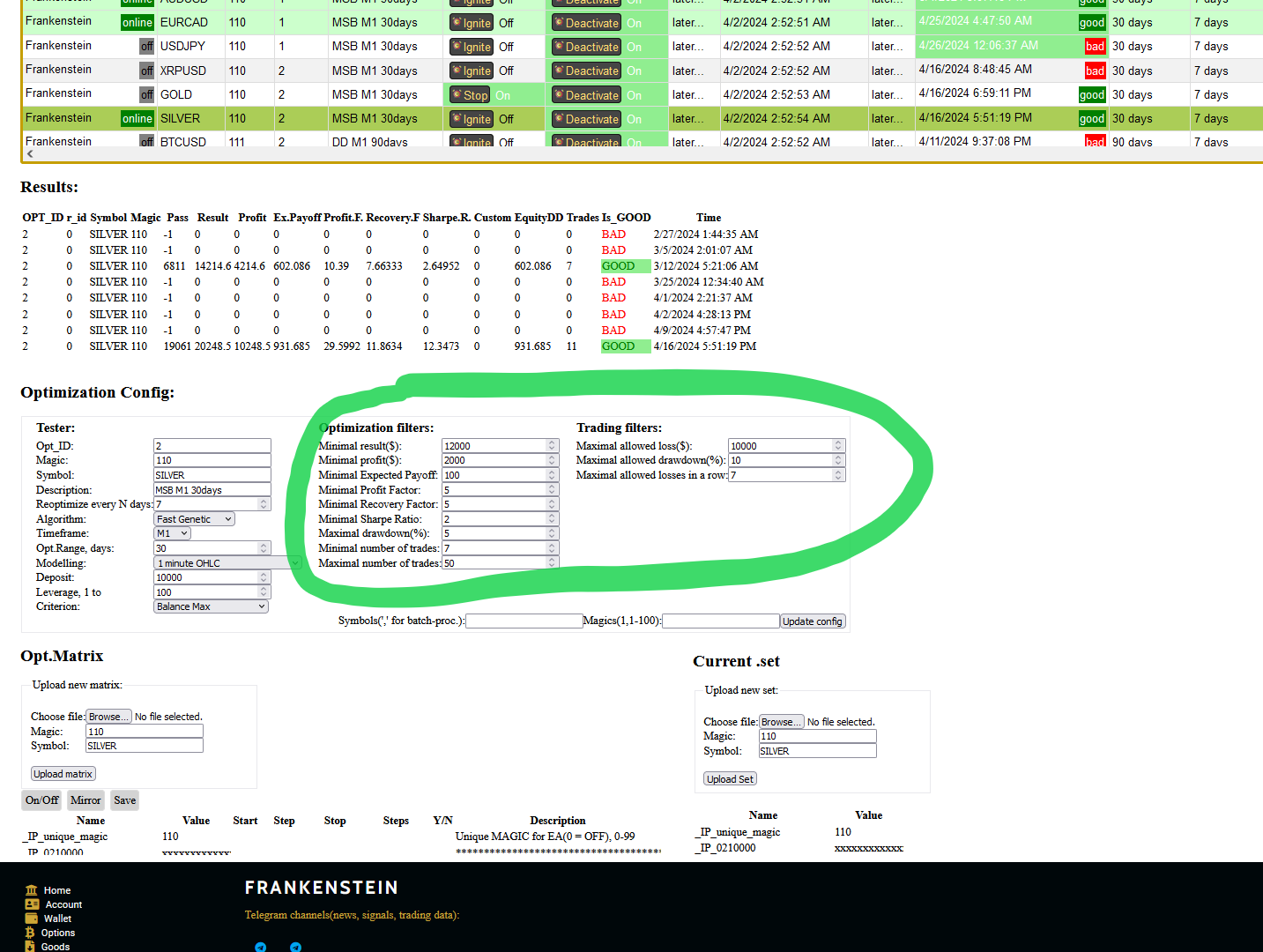The width and height of the screenshot is (1263, 952).
Task: Click the Update config button
Action: (x=813, y=621)
